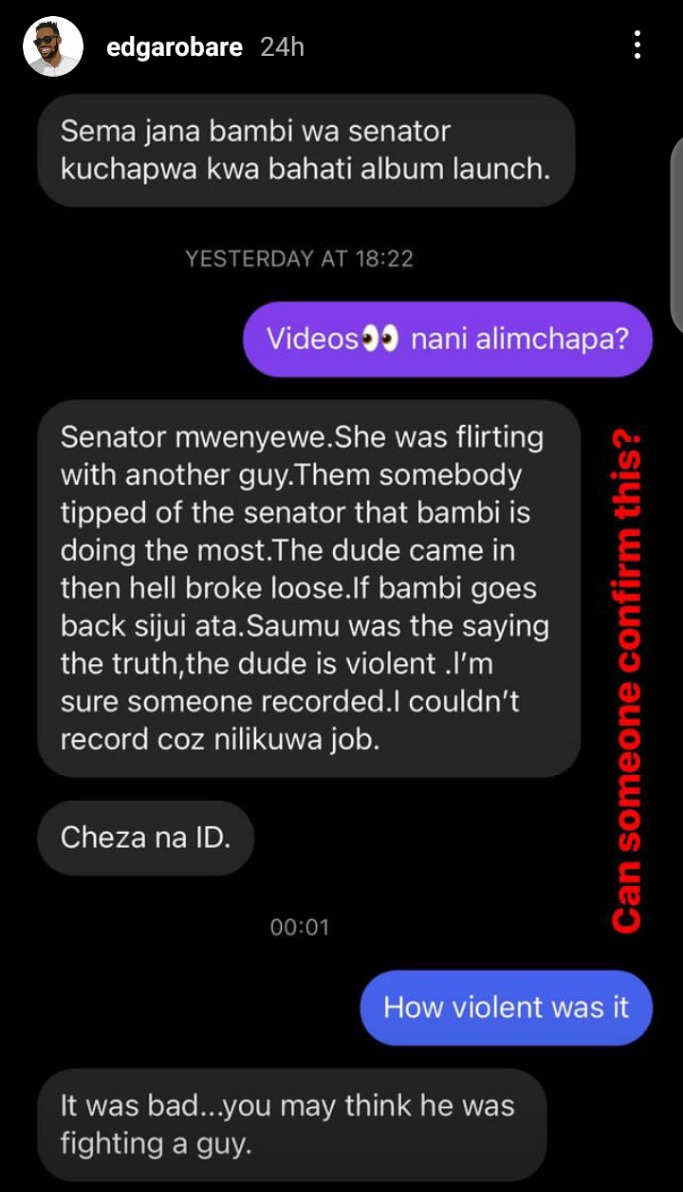
Task: Open the edgarobare username link
Action: (174, 47)
